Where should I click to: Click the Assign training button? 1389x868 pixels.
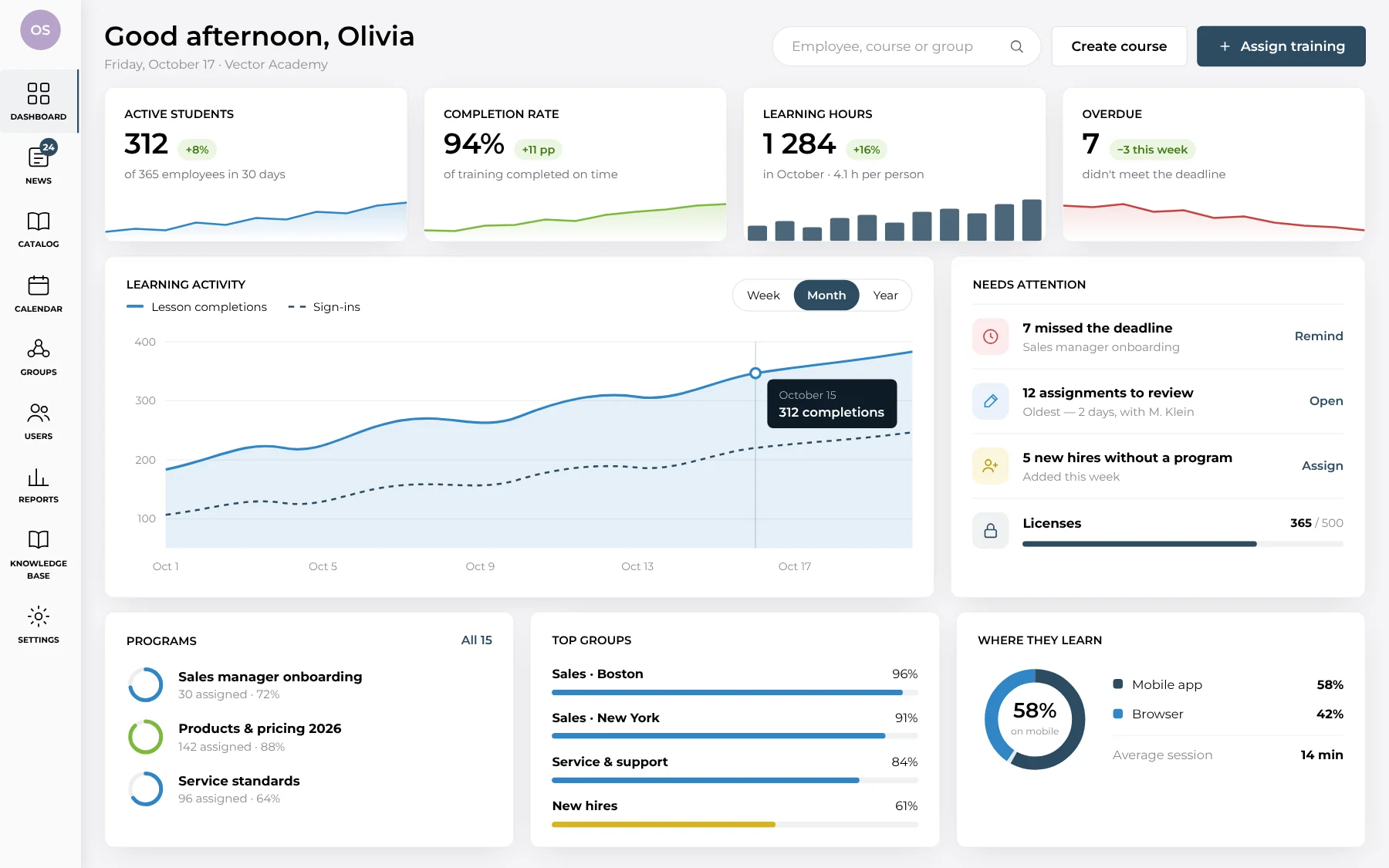click(x=1281, y=46)
